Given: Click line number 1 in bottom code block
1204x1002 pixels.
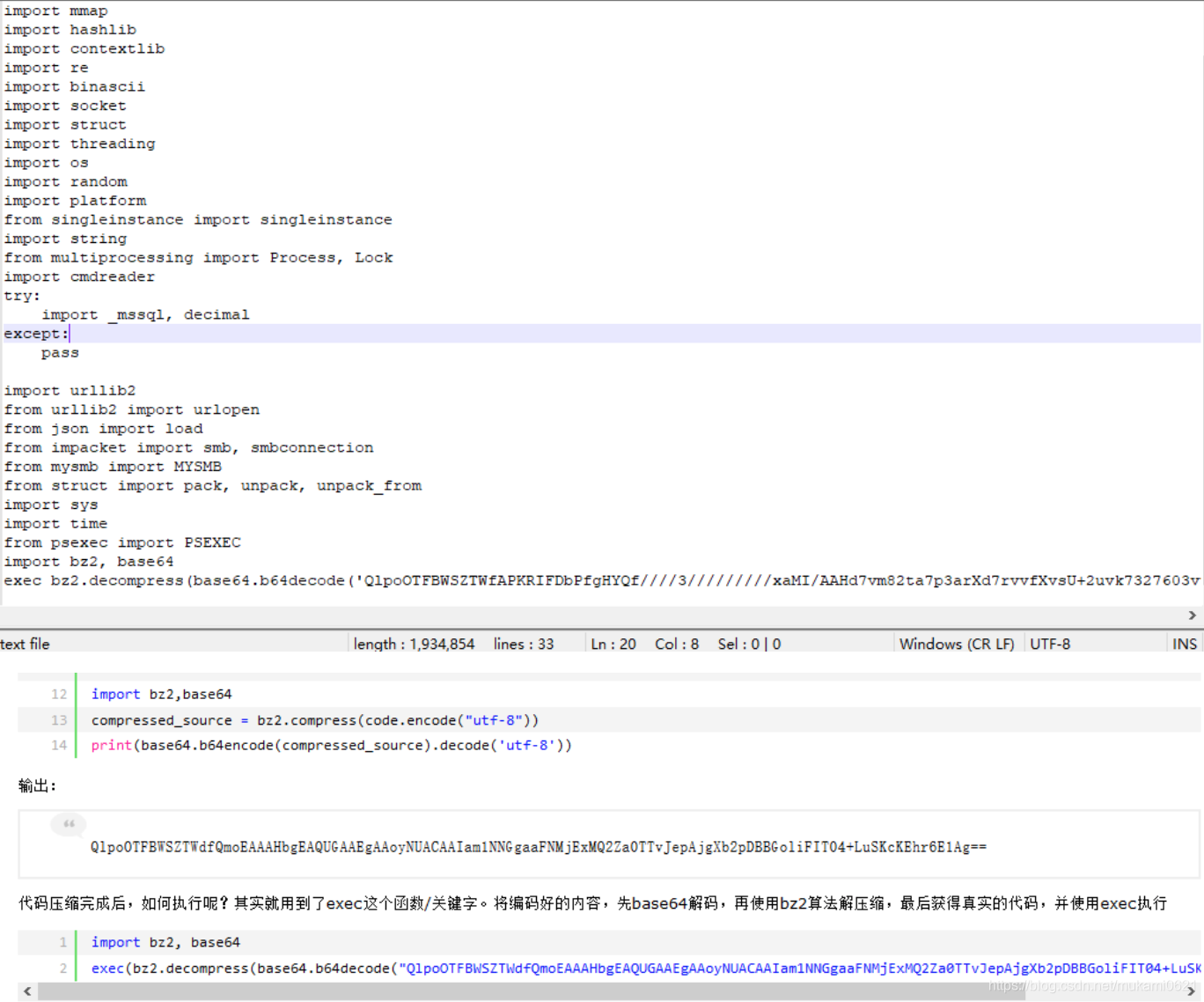Looking at the screenshot, I should [62, 943].
